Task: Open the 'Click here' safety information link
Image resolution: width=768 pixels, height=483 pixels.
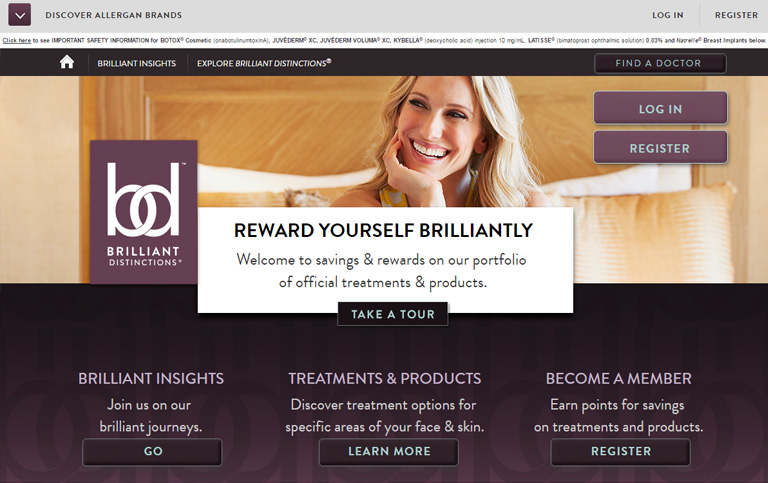Action: [17, 41]
